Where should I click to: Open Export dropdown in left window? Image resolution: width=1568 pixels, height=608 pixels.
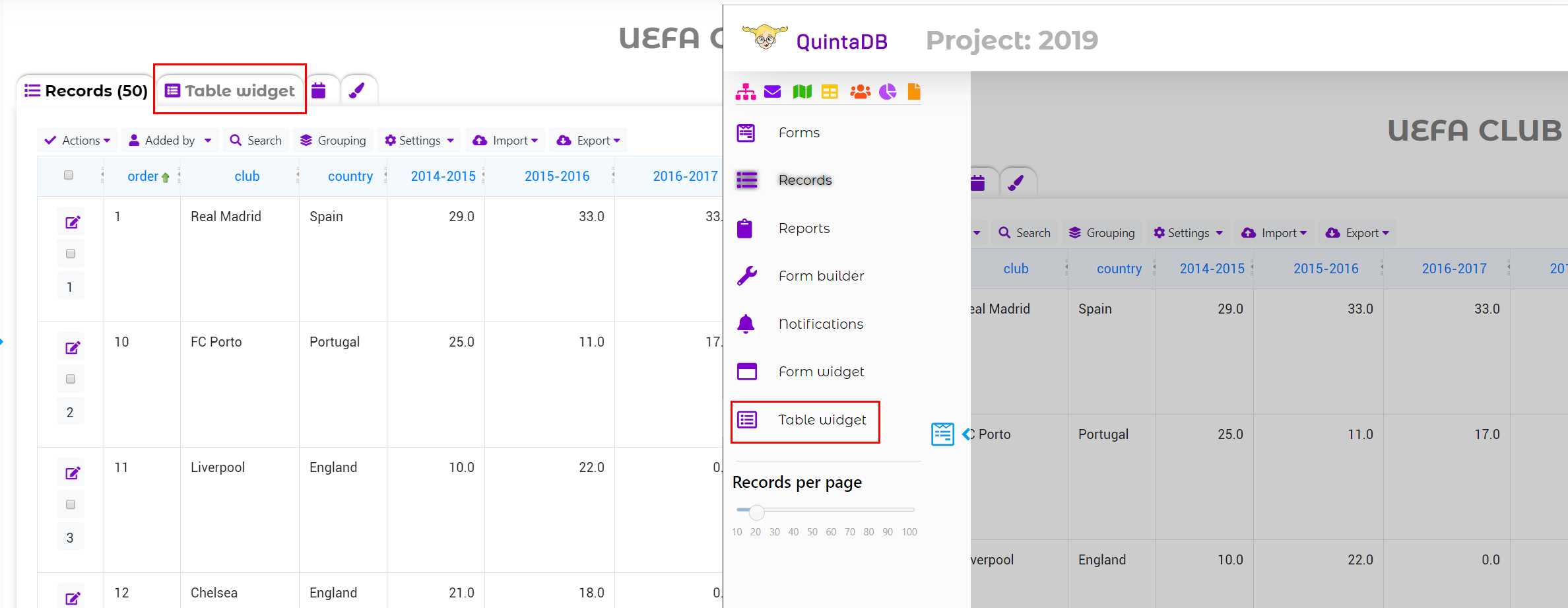pos(589,140)
